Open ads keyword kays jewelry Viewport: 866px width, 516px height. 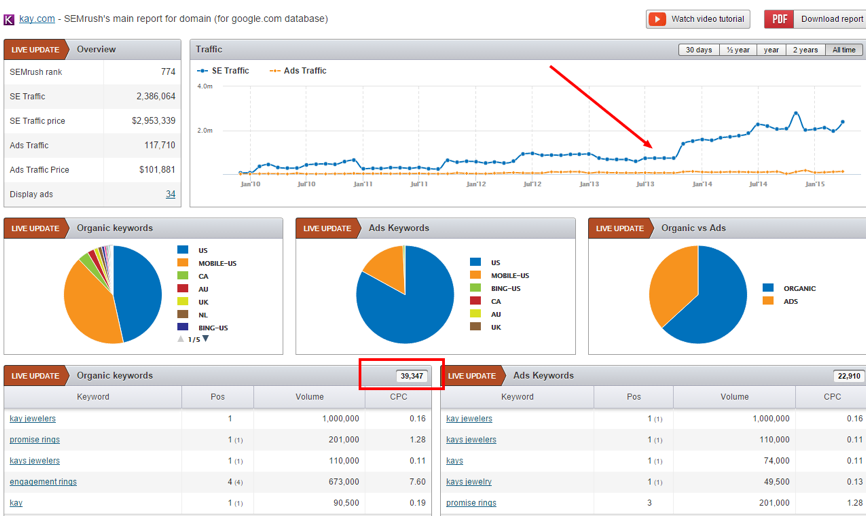(469, 481)
